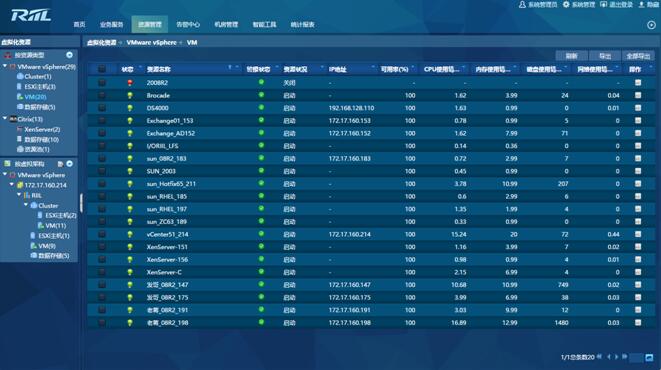Click operation icon in XenServer-C row

tap(638, 272)
